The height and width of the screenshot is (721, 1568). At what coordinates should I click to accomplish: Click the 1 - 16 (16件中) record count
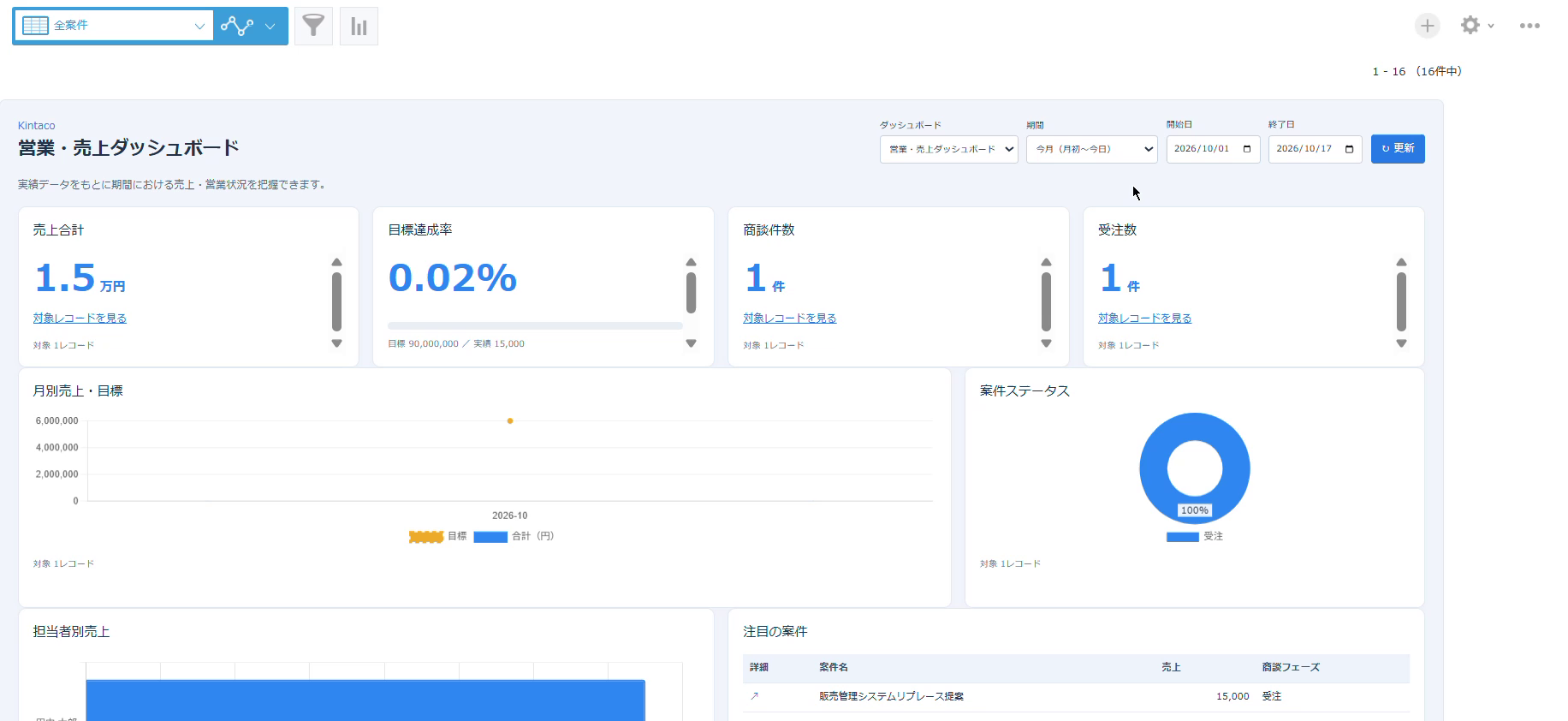click(x=1417, y=72)
